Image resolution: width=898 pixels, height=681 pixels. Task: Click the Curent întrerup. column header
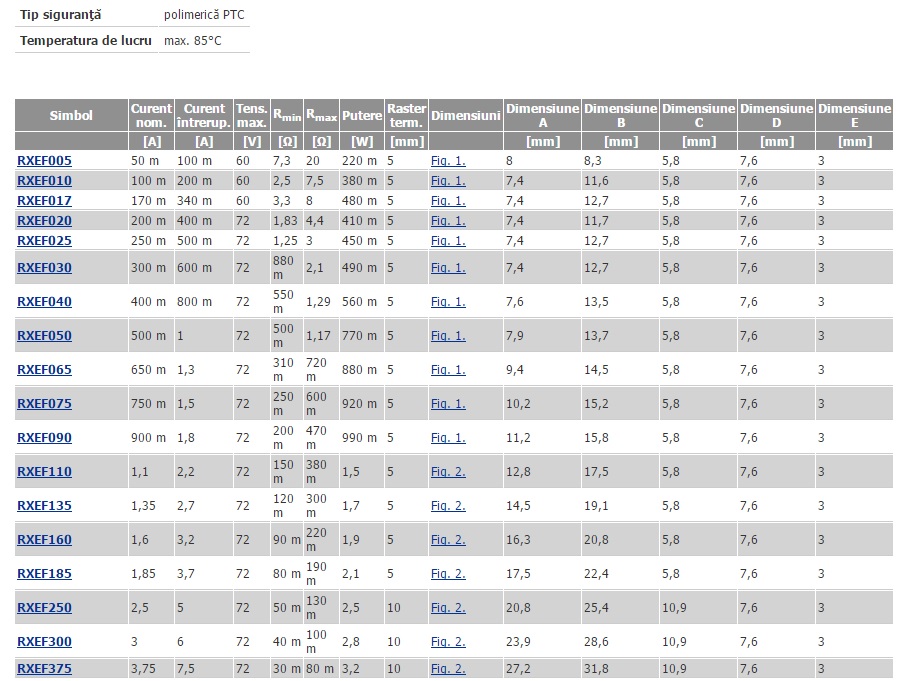(204, 116)
